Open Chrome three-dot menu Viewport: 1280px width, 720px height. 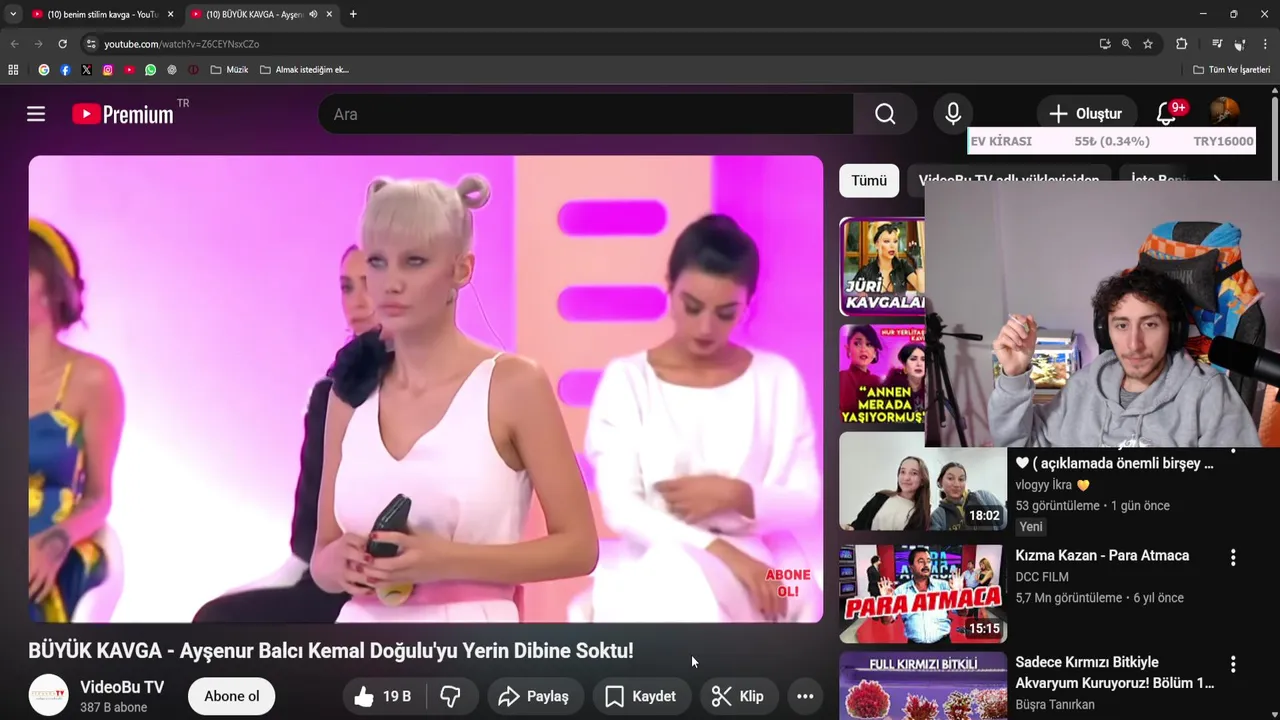pyautogui.click(x=1265, y=44)
